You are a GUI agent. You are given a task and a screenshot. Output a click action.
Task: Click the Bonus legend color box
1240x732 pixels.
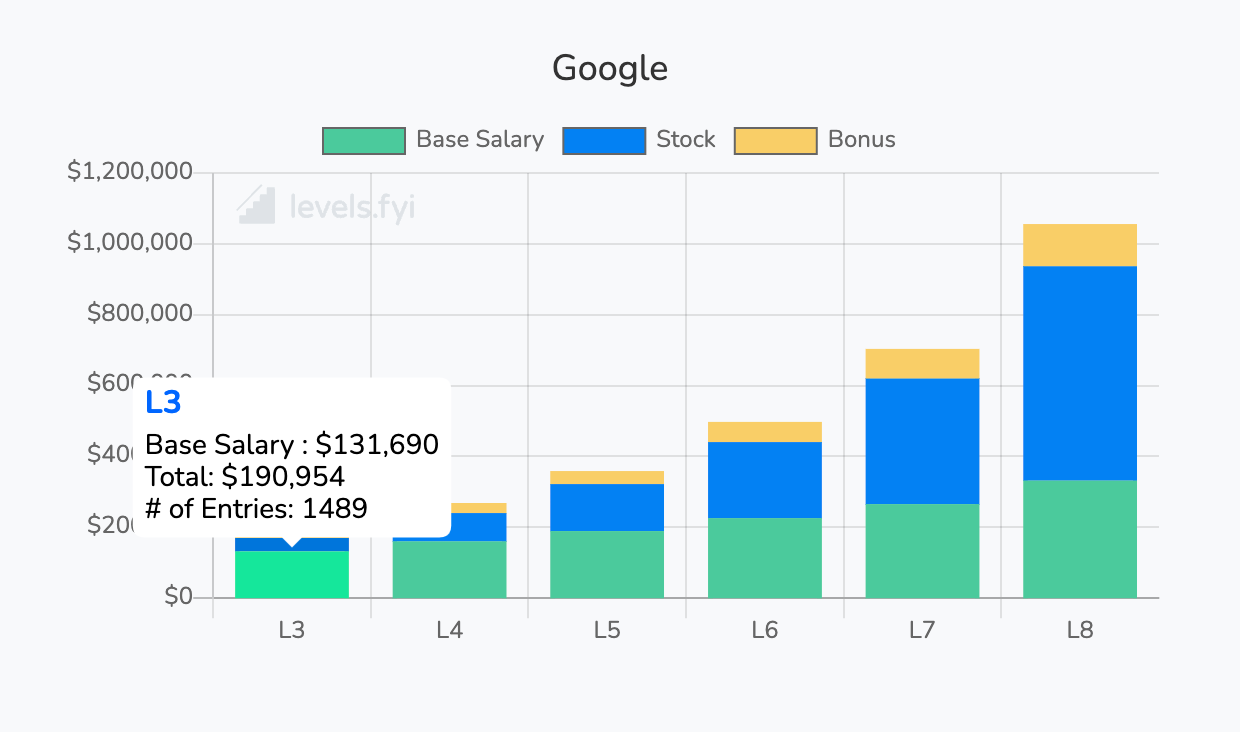(775, 140)
